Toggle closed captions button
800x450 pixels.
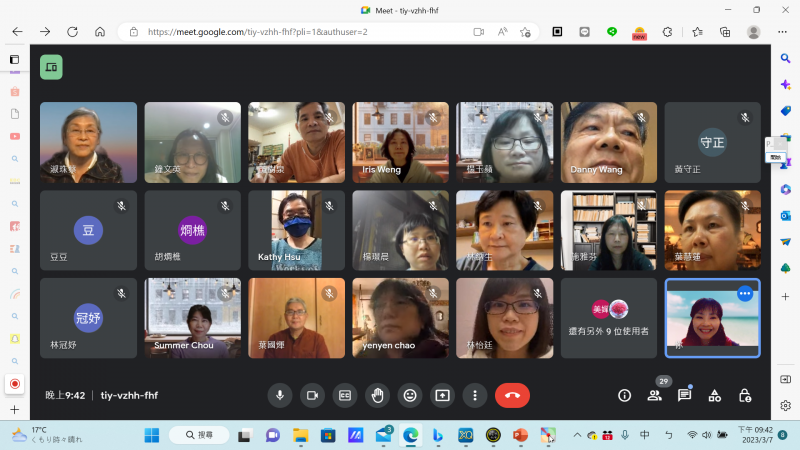[x=345, y=395]
